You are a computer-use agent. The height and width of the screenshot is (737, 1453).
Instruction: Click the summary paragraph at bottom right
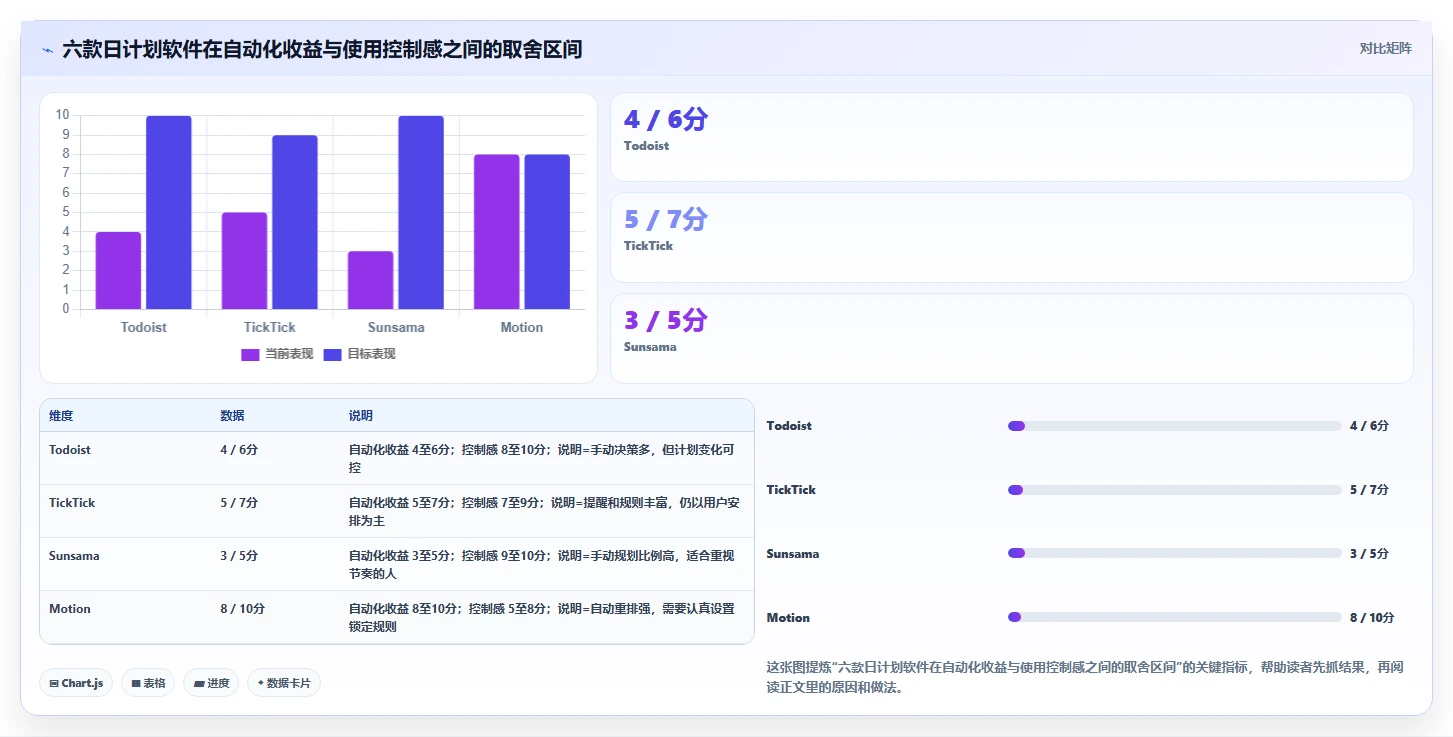tap(1085, 677)
